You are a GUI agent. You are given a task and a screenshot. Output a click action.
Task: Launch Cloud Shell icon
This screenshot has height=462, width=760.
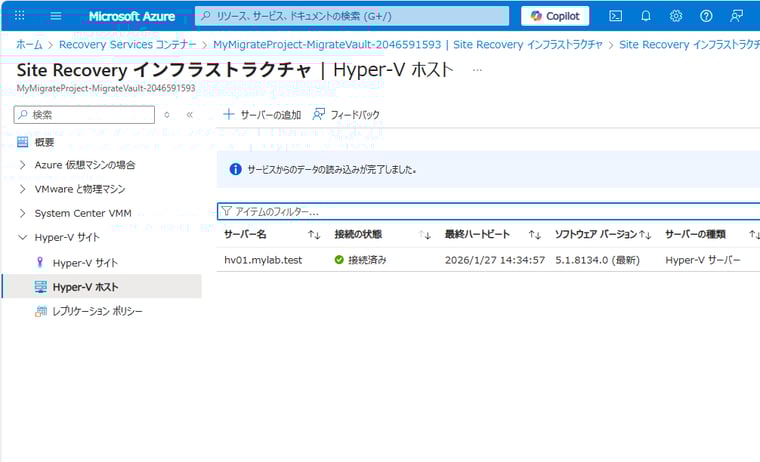coord(615,16)
